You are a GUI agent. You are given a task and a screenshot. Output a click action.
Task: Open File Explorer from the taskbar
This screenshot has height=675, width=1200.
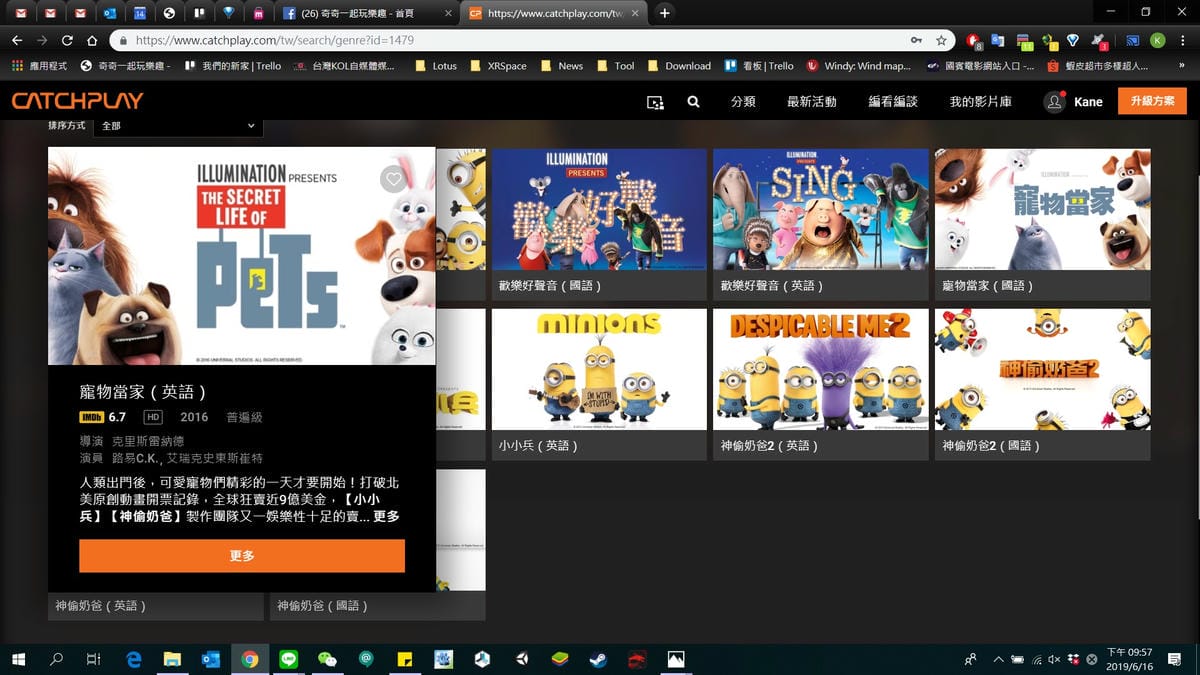click(x=172, y=660)
